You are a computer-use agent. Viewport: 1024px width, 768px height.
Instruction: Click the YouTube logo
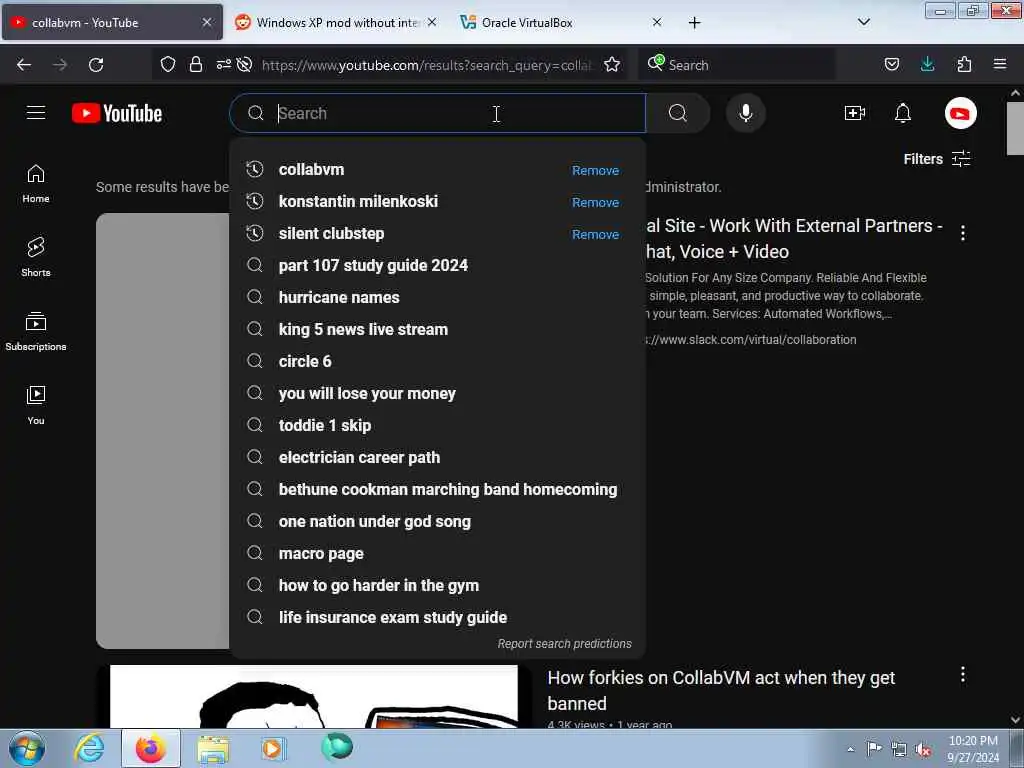pyautogui.click(x=117, y=113)
